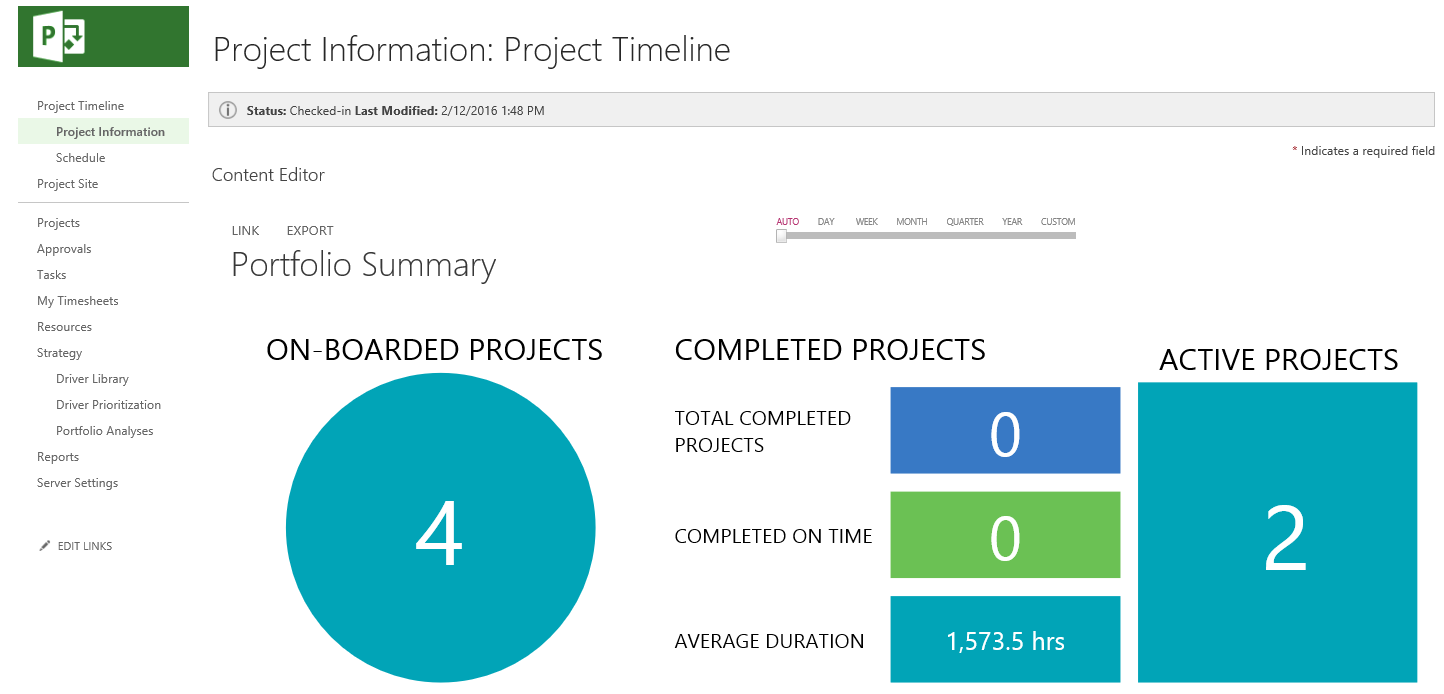Go to Project Site
The image size is (1444, 694).
(67, 184)
